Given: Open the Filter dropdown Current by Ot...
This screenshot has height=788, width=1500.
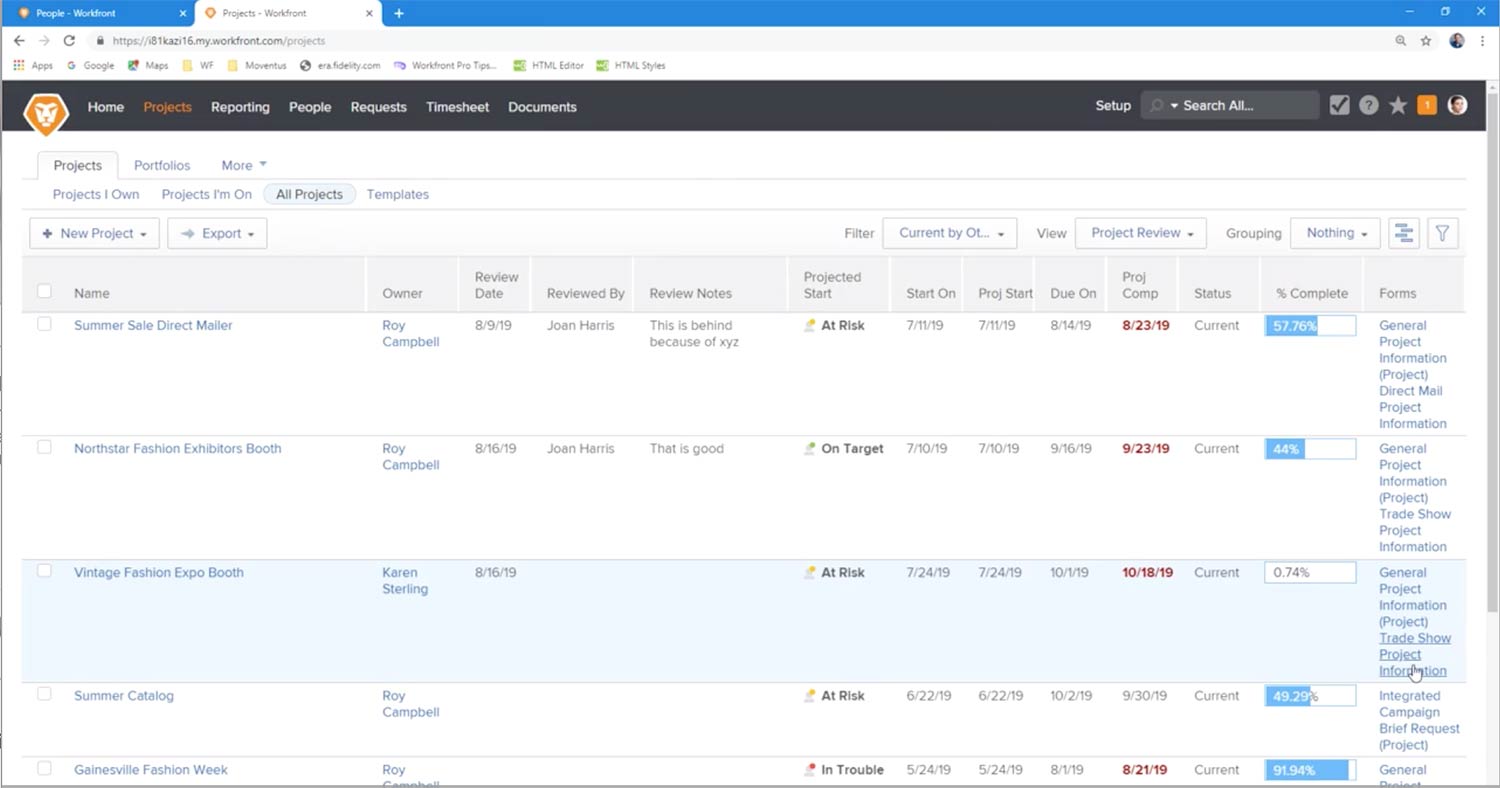Looking at the screenshot, I should [950, 233].
